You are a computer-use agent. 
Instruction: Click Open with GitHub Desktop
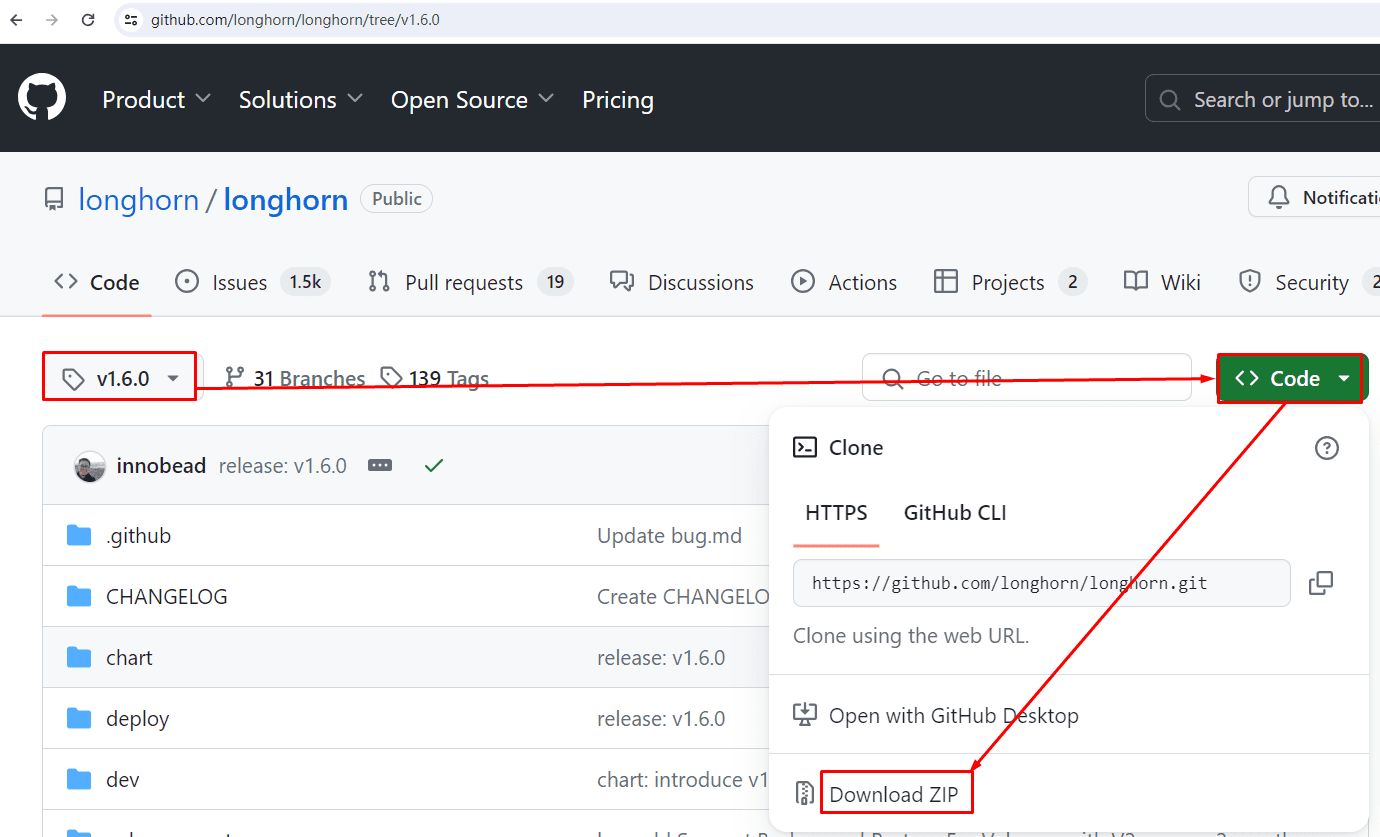[x=953, y=716]
